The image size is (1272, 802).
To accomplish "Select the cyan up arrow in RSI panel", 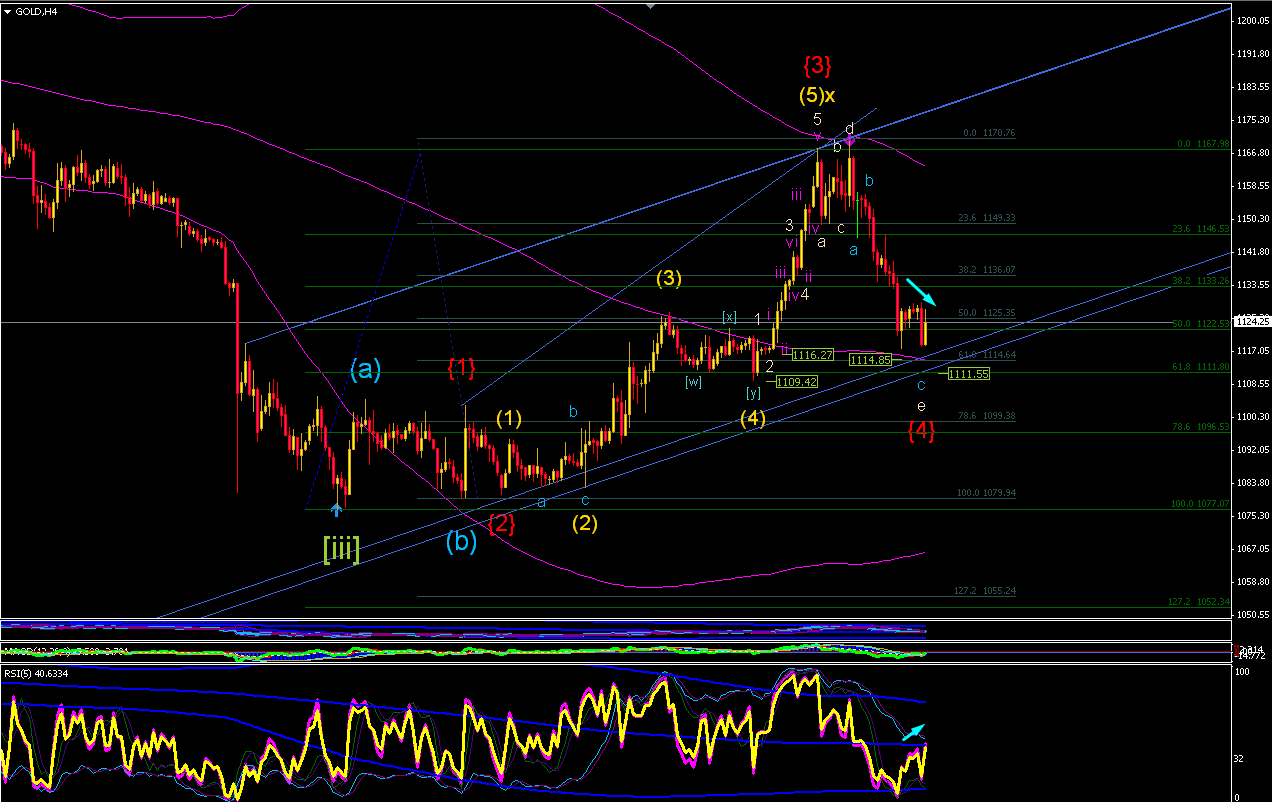I will point(913,731).
